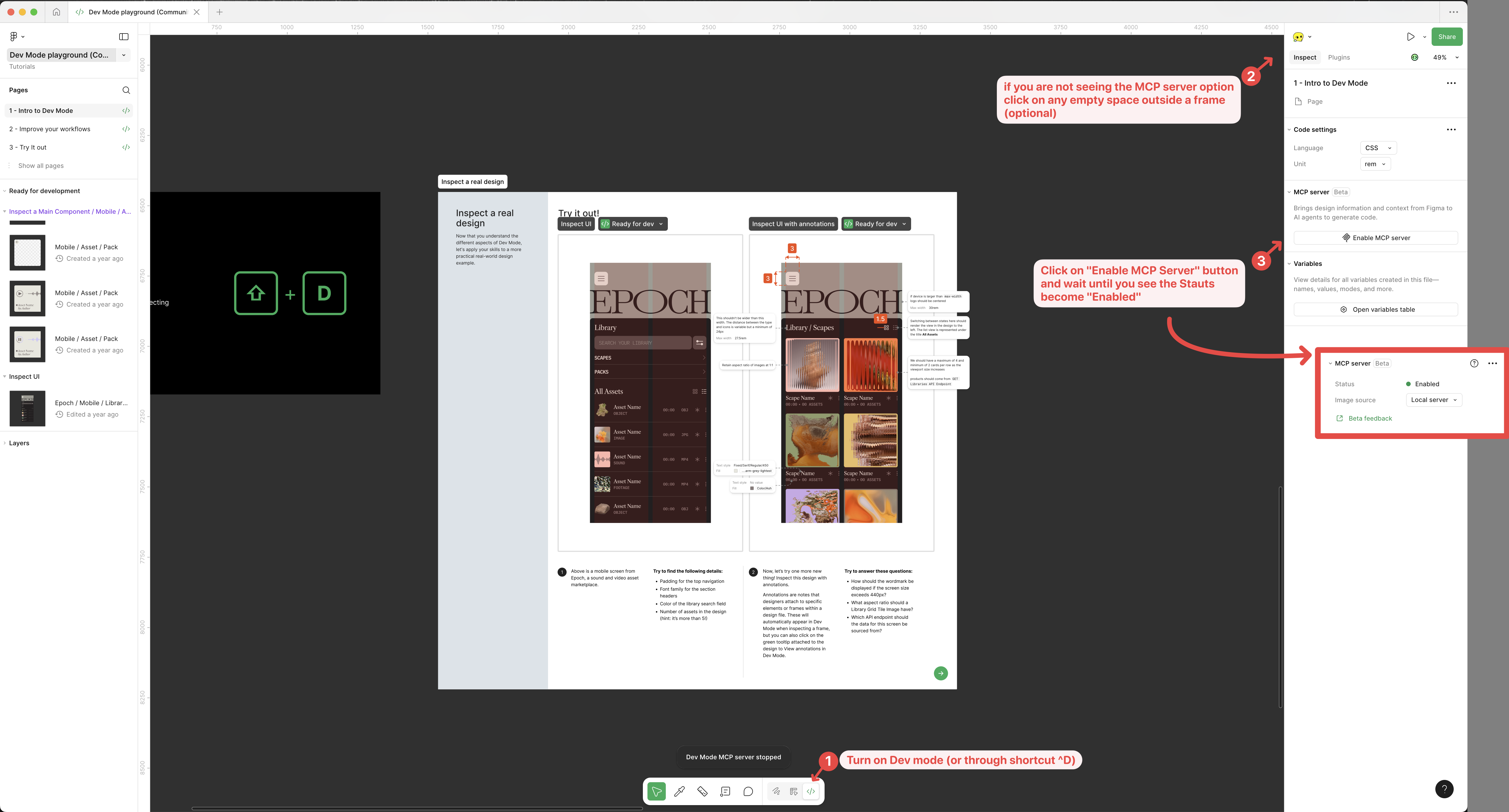Toggle the left sidebar panel icon
1509x812 pixels.
(x=124, y=37)
